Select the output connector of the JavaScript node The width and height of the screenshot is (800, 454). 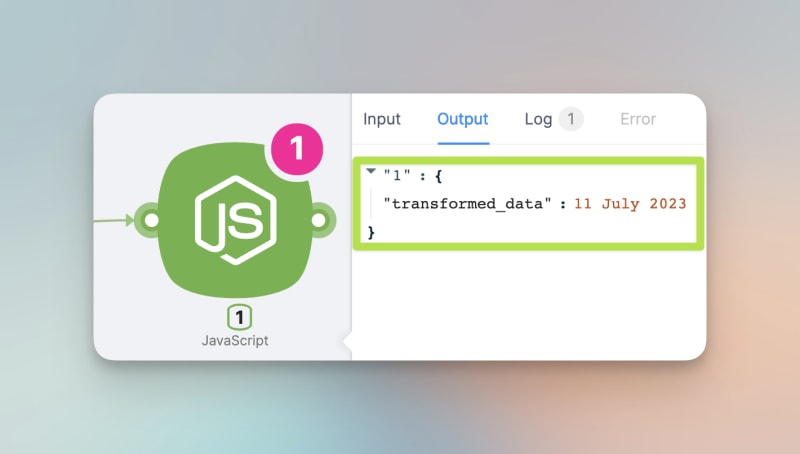click(319, 220)
